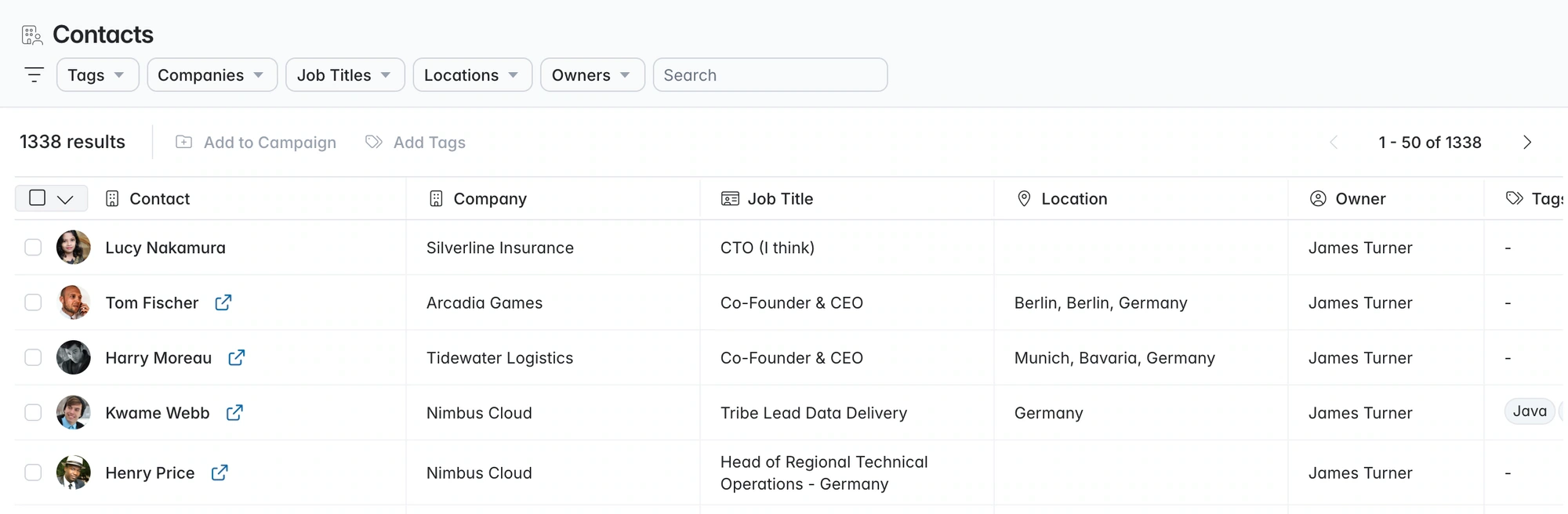Click the Berlin, Berlin, Germany location
Screen dimensions: 1568x514
point(1101,302)
